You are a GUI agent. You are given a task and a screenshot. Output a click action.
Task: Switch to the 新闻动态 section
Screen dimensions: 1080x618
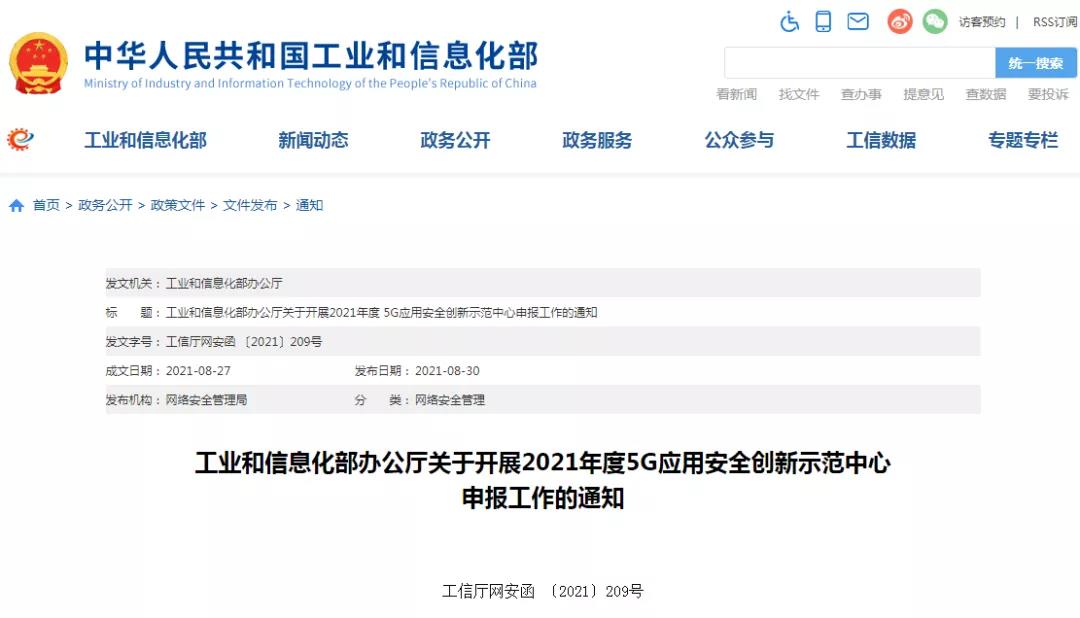(x=313, y=141)
